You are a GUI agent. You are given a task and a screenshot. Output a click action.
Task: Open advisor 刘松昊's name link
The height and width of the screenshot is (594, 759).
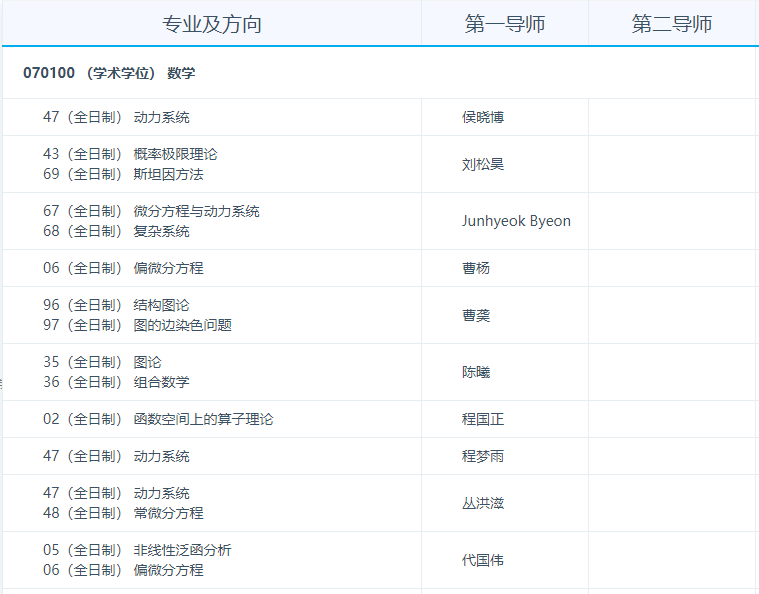click(483, 164)
